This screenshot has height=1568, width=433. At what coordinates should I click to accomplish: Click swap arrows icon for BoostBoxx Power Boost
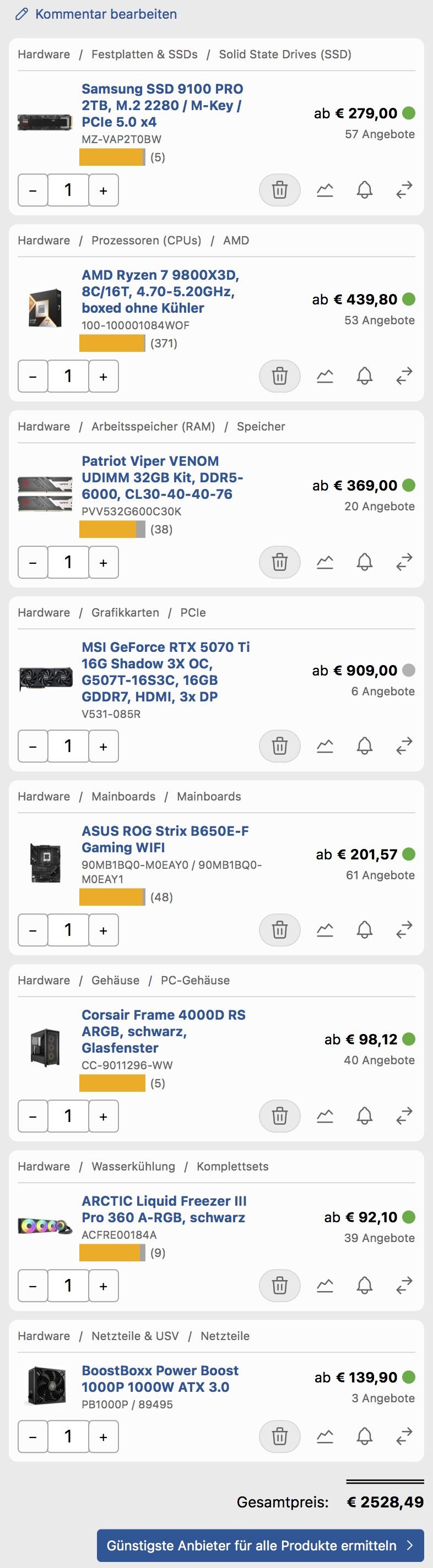404,1436
